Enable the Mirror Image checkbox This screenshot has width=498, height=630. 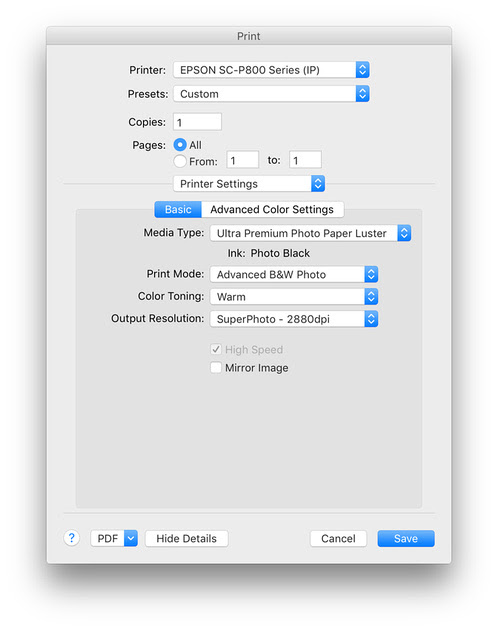(x=216, y=367)
